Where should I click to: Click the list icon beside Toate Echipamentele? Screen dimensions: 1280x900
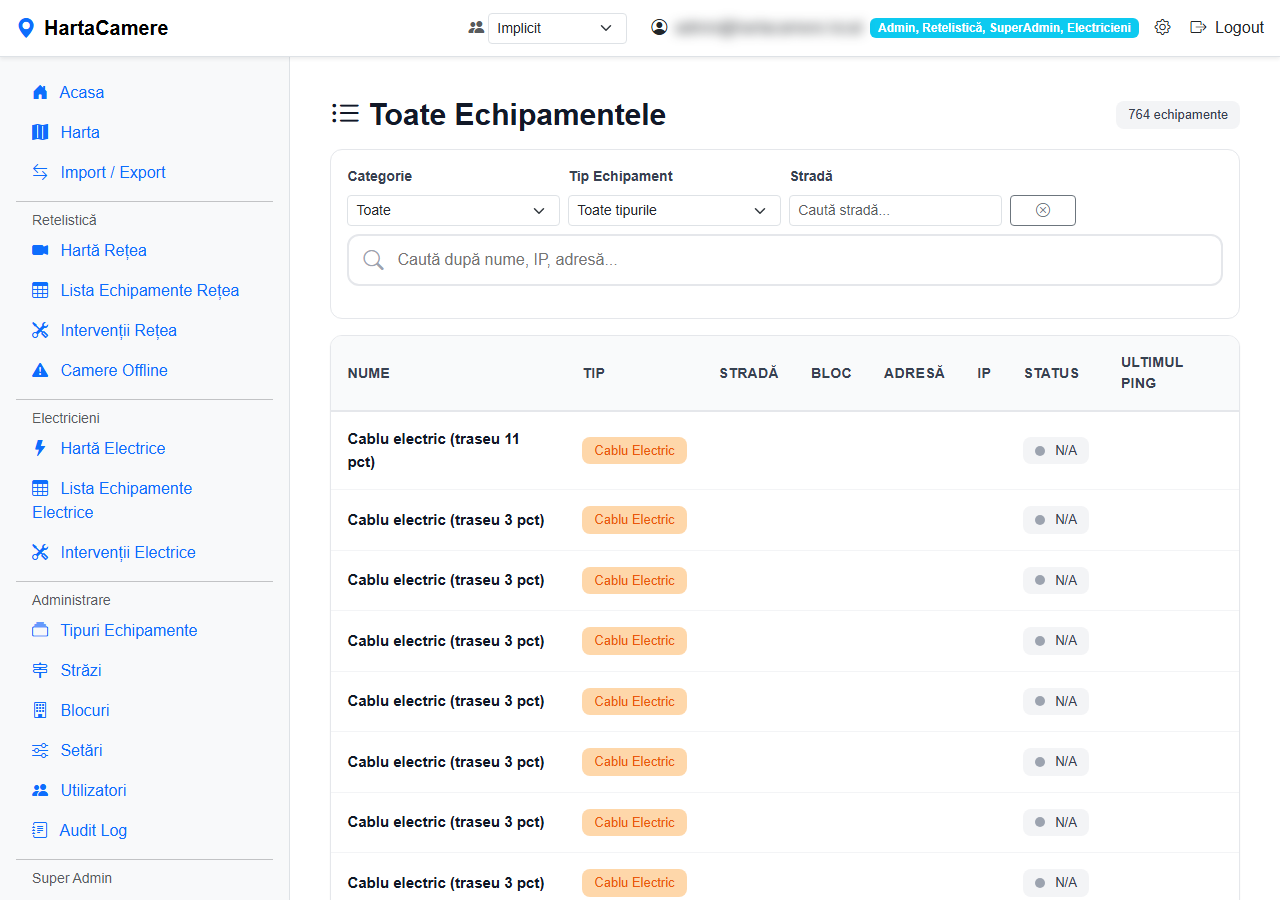pyautogui.click(x=345, y=114)
